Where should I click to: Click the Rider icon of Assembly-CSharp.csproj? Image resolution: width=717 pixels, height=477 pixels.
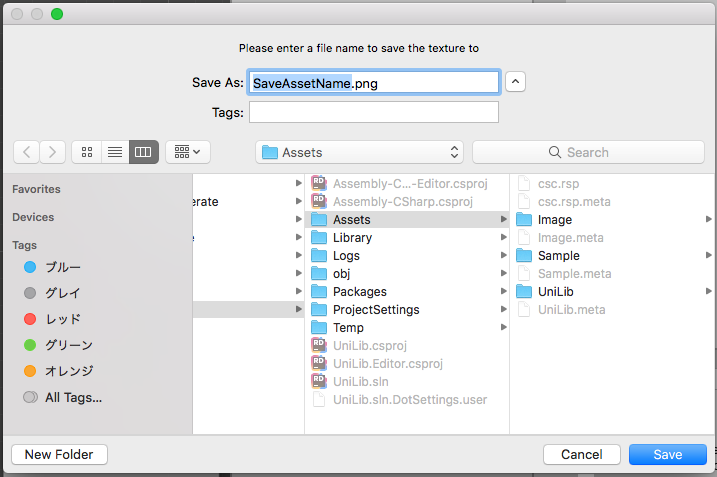click(319, 201)
